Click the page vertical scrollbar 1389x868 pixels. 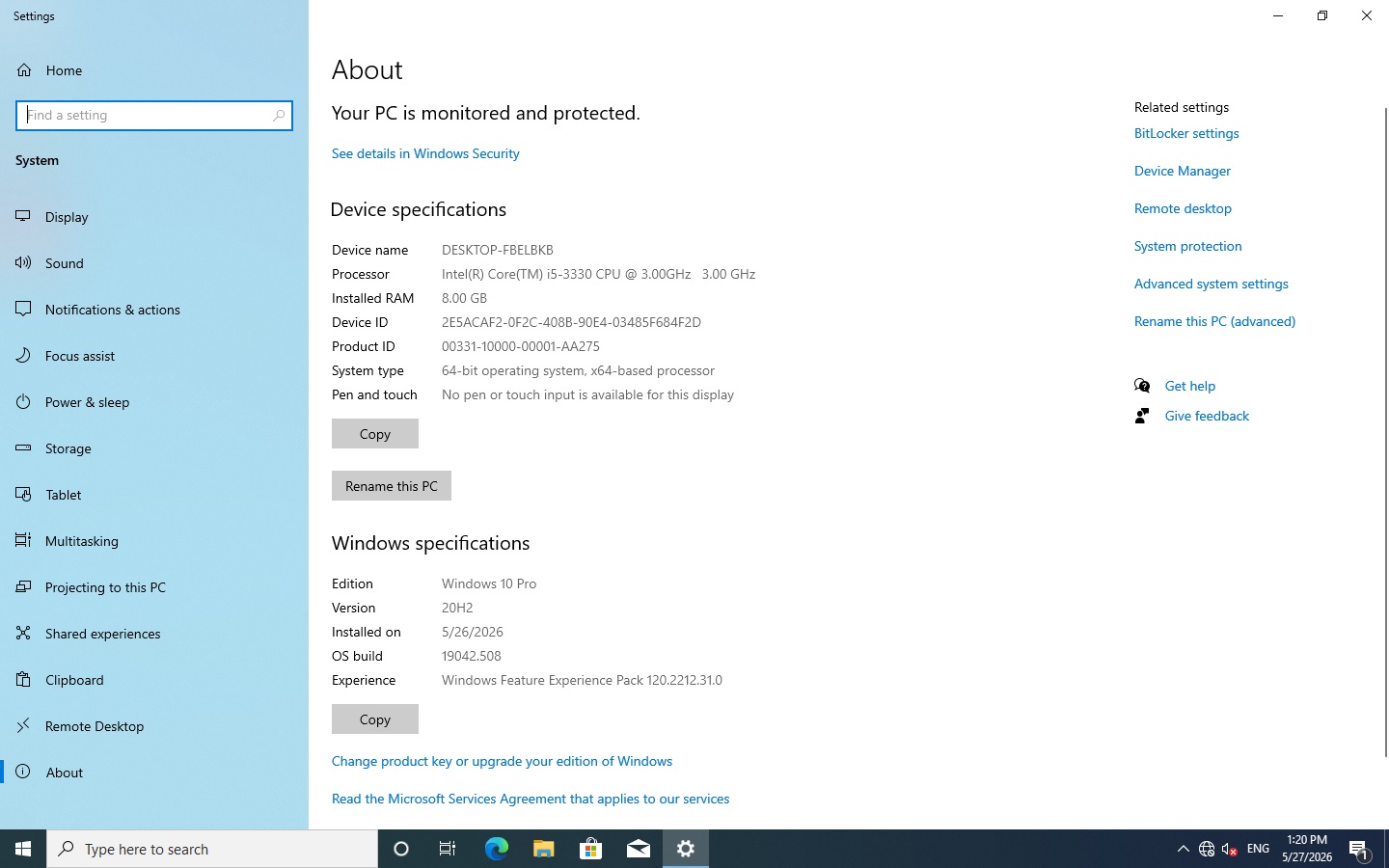point(1385,432)
